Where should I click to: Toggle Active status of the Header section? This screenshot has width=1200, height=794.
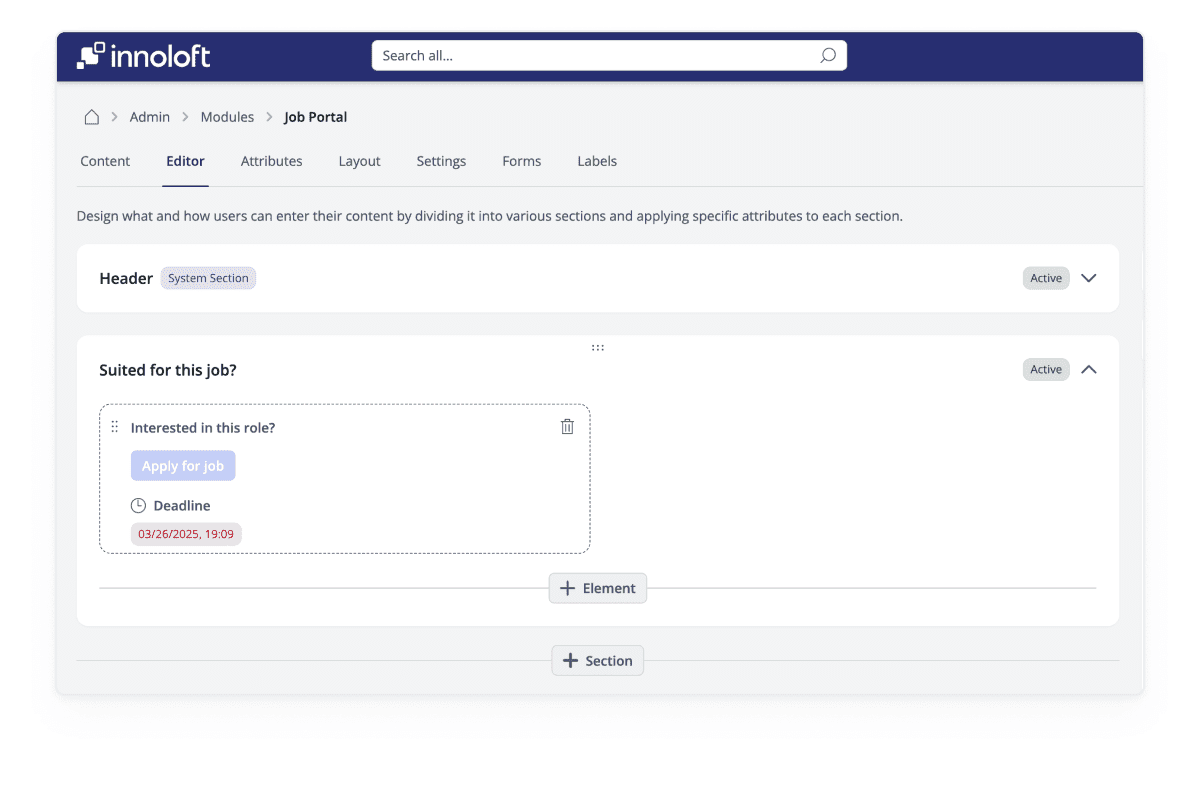coord(1045,278)
